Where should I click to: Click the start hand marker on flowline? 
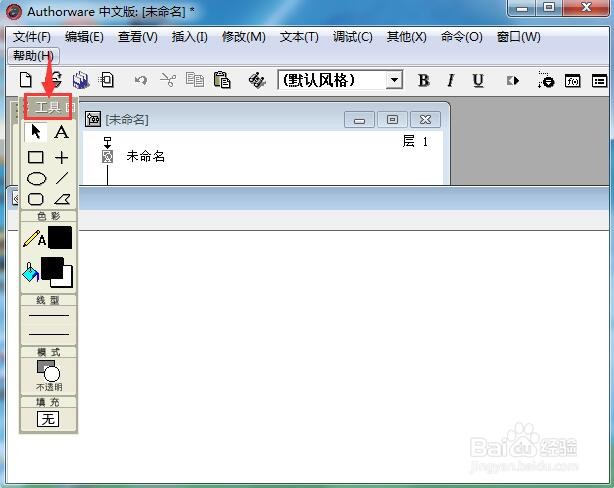pyautogui.click(x=107, y=142)
